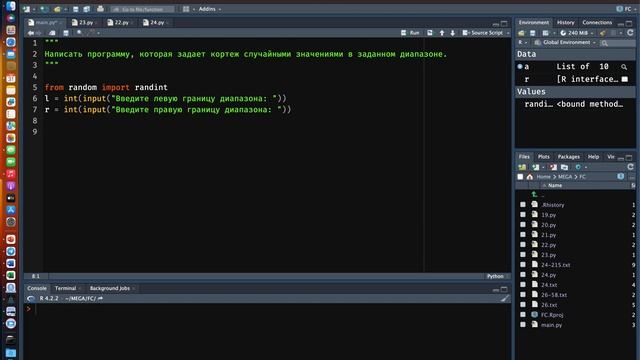Viewport: 640px width, 360px height.
Task: Open the R language selector in Environment pane
Action: click(x=523, y=42)
